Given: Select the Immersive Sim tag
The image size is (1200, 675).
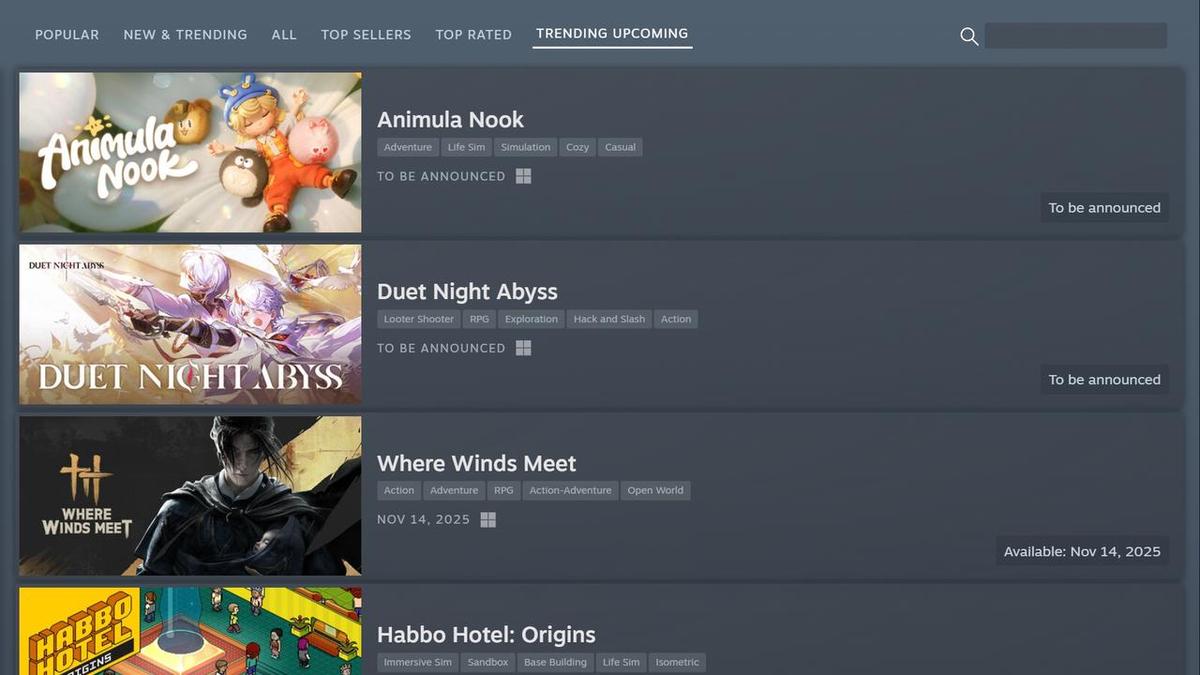Looking at the screenshot, I should pos(418,662).
